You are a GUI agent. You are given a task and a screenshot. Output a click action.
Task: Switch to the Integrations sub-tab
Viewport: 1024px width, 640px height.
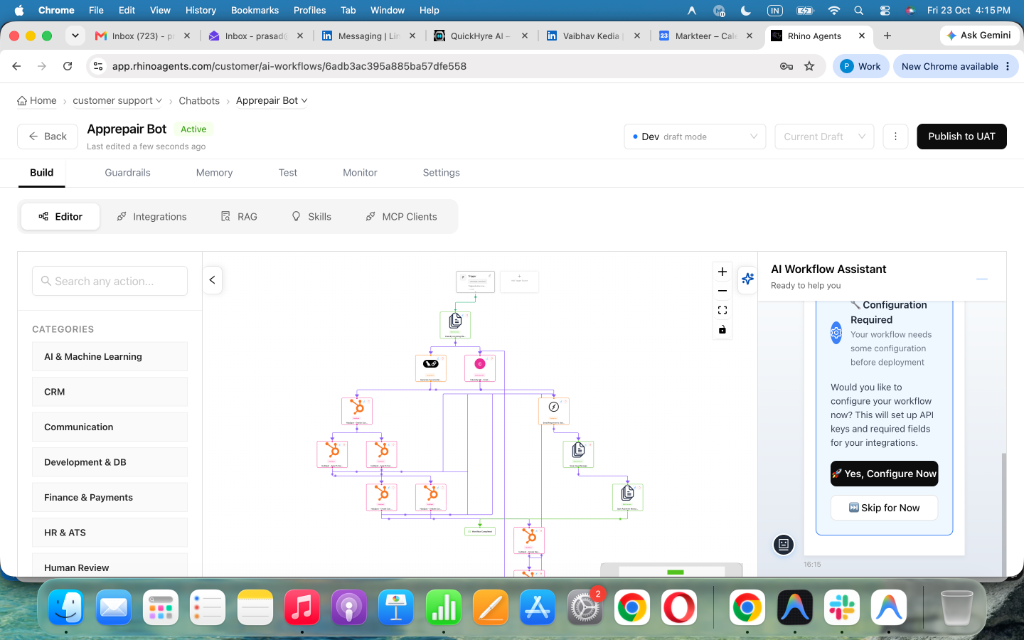152,217
